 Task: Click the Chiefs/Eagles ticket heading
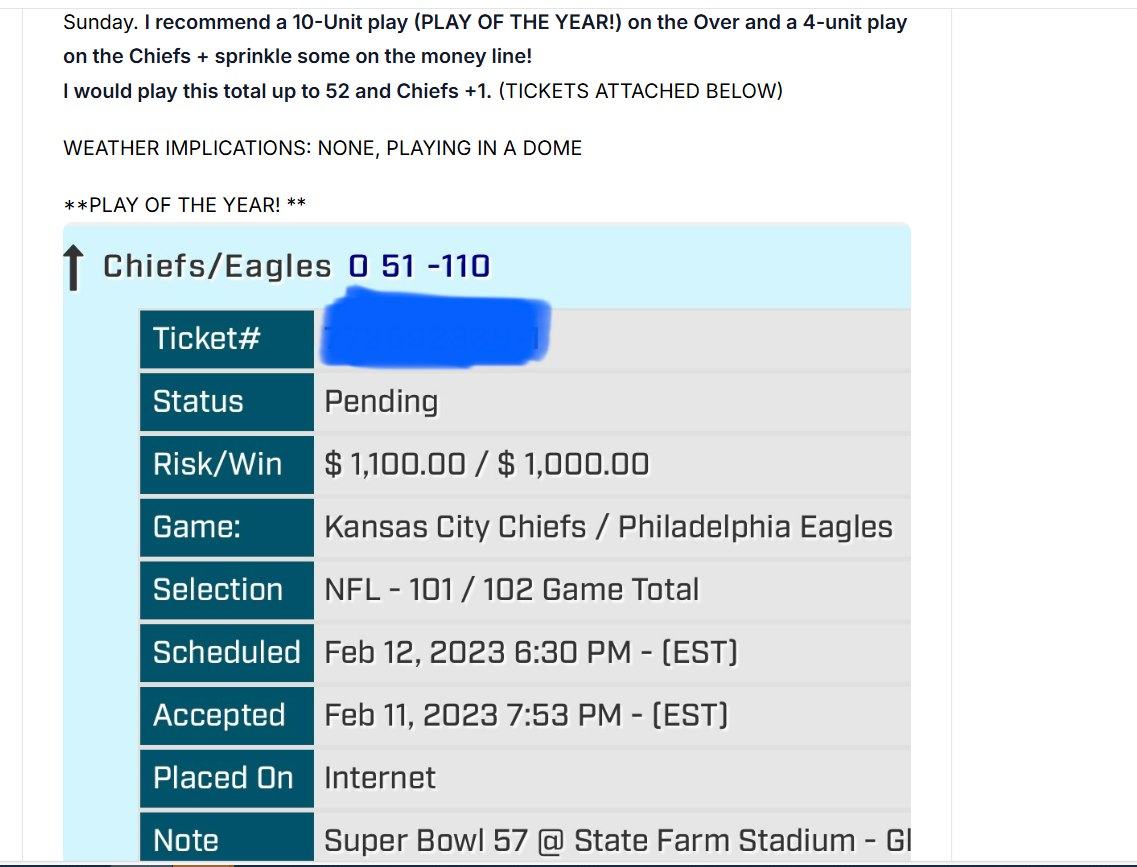(217, 266)
